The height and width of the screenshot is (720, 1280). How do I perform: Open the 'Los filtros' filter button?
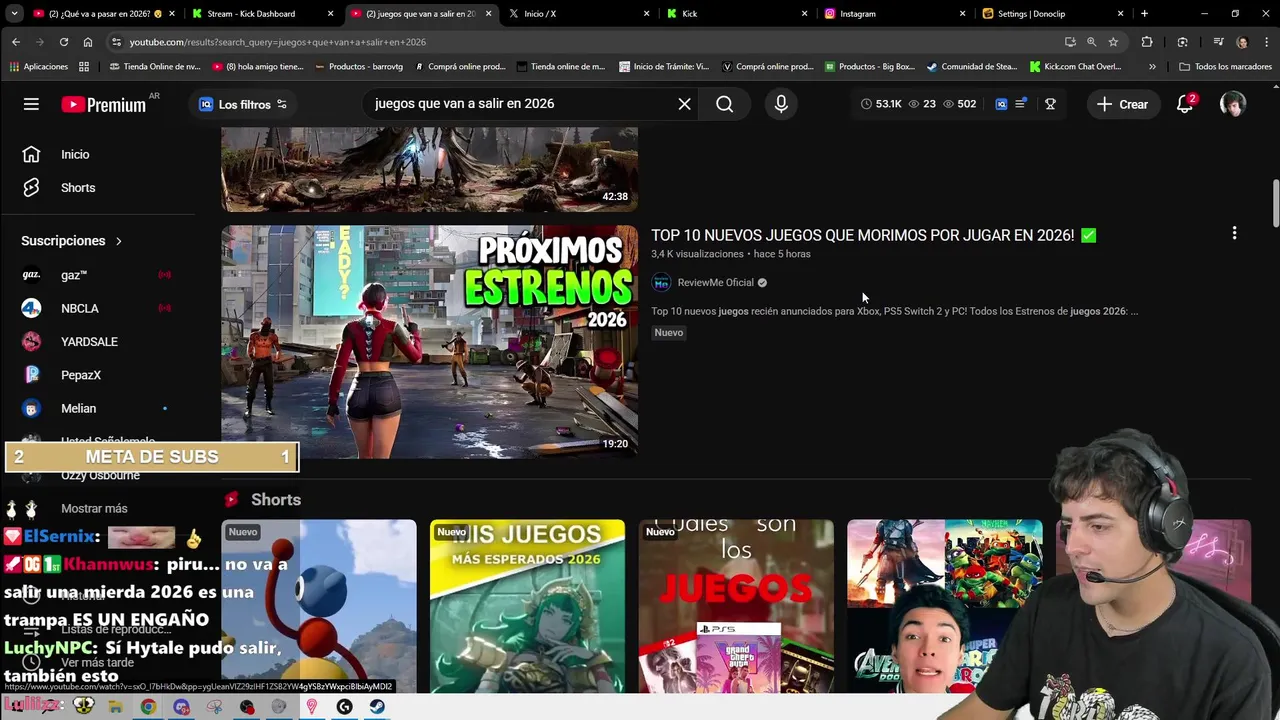tap(243, 104)
